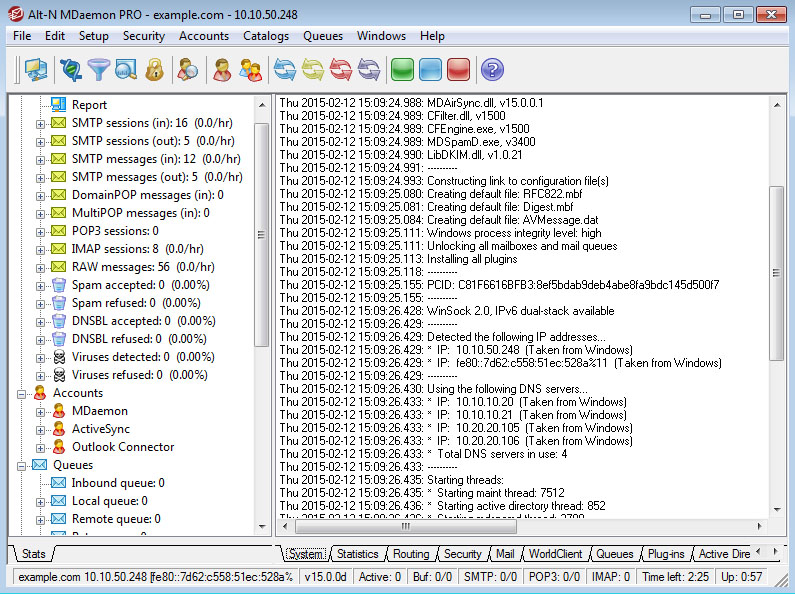Click the padlock security toolbar icon

(154, 70)
